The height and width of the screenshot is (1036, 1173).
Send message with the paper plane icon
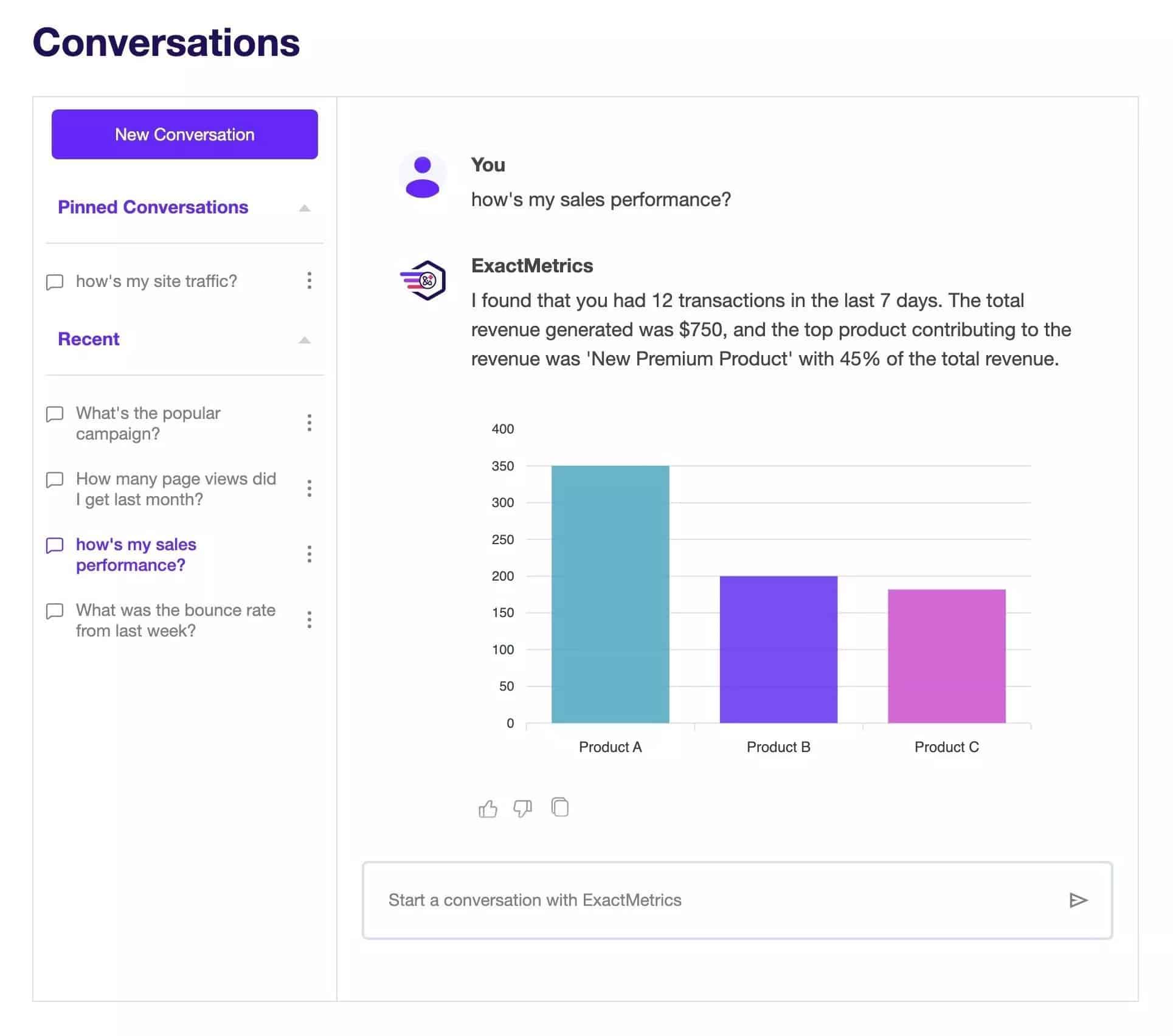coord(1078,900)
